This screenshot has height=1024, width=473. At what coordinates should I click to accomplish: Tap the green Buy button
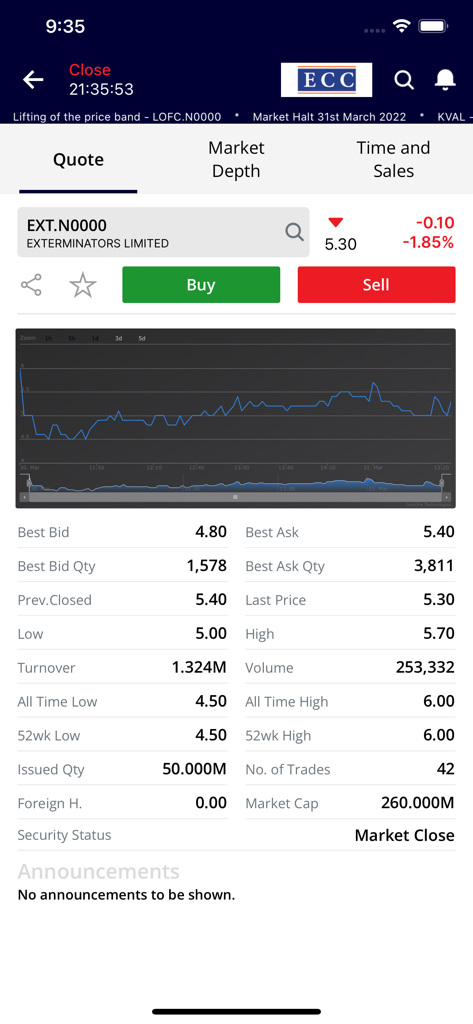201,285
